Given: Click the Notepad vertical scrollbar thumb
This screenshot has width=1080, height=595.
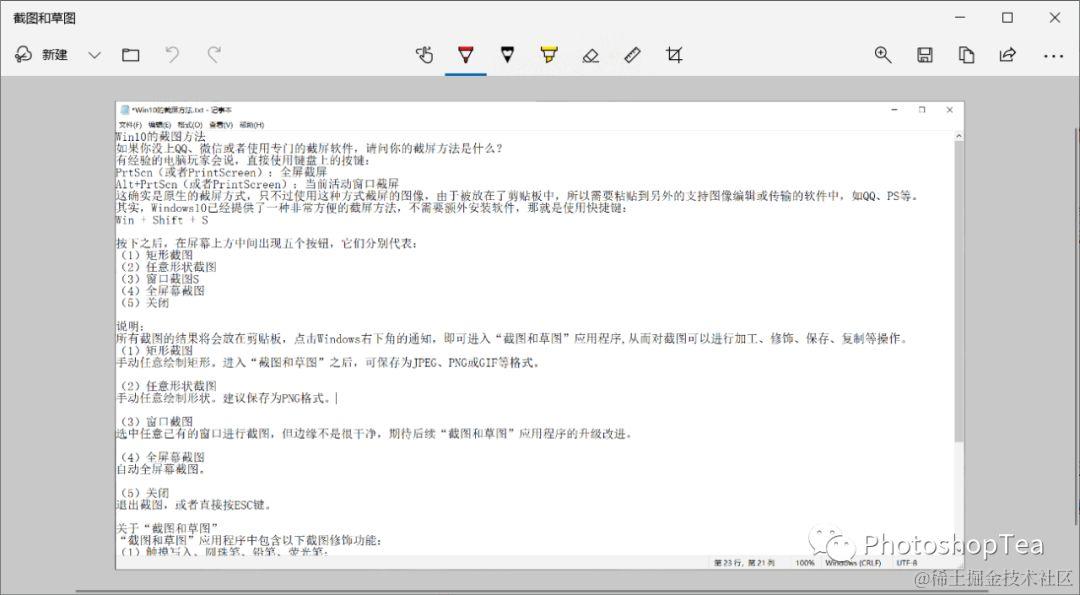Looking at the screenshot, I should point(958,293).
